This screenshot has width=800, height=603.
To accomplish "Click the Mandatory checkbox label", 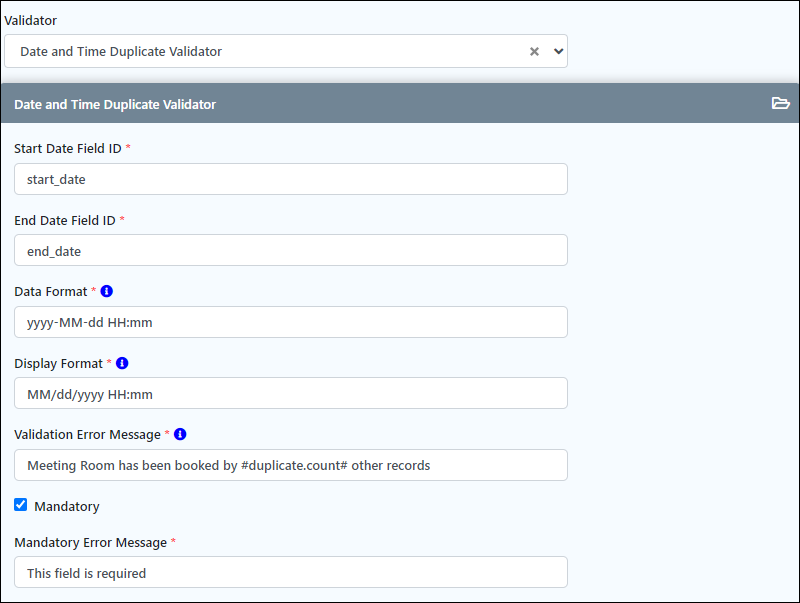I will (x=67, y=507).
